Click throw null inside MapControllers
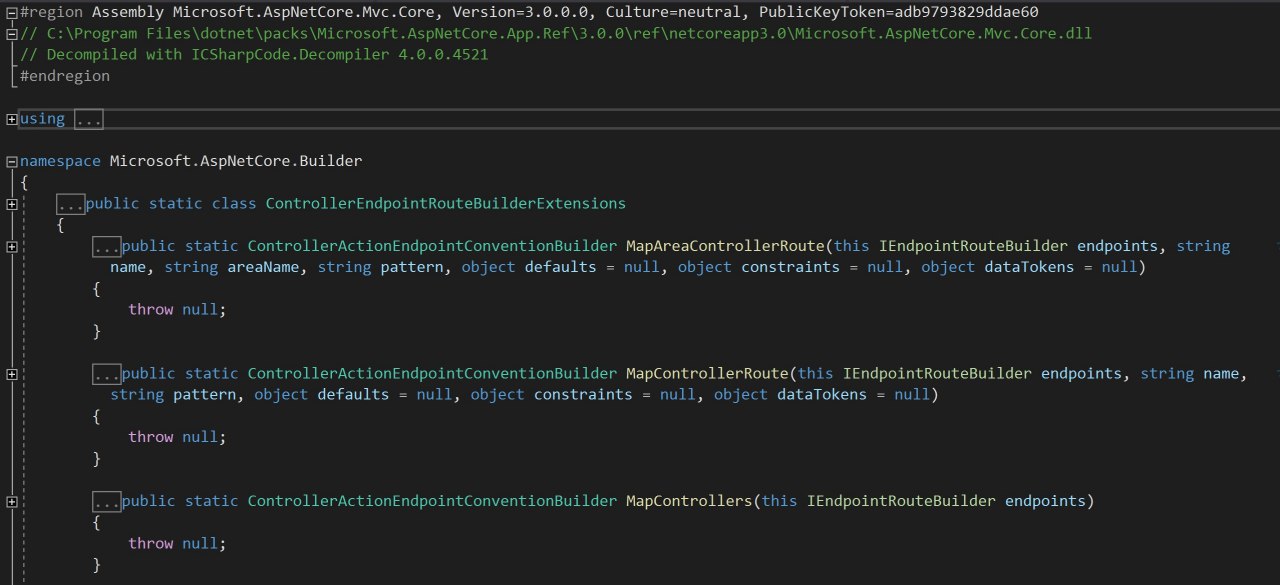The image size is (1280, 585). tap(177, 544)
